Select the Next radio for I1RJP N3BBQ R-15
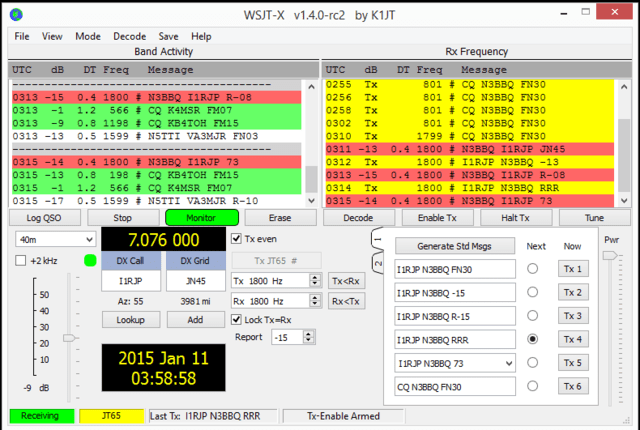This screenshot has width=640, height=430. [532, 315]
